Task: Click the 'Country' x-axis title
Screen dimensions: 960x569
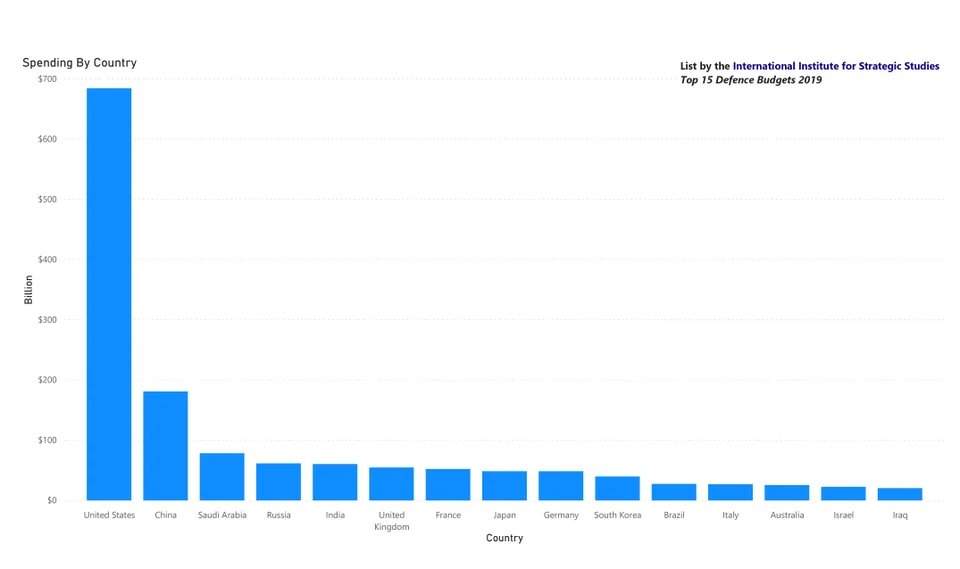Action: pos(504,538)
